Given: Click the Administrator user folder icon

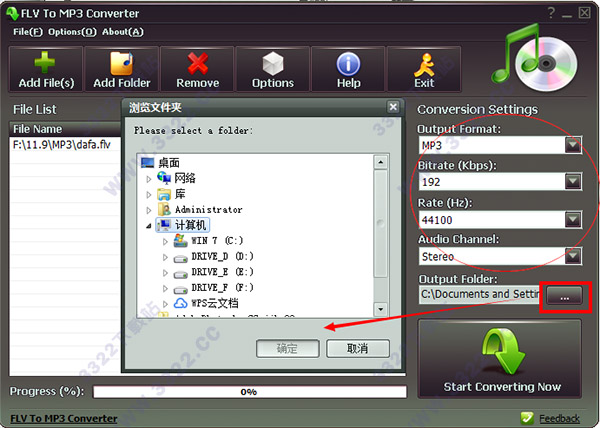Looking at the screenshot, I should point(164,209).
